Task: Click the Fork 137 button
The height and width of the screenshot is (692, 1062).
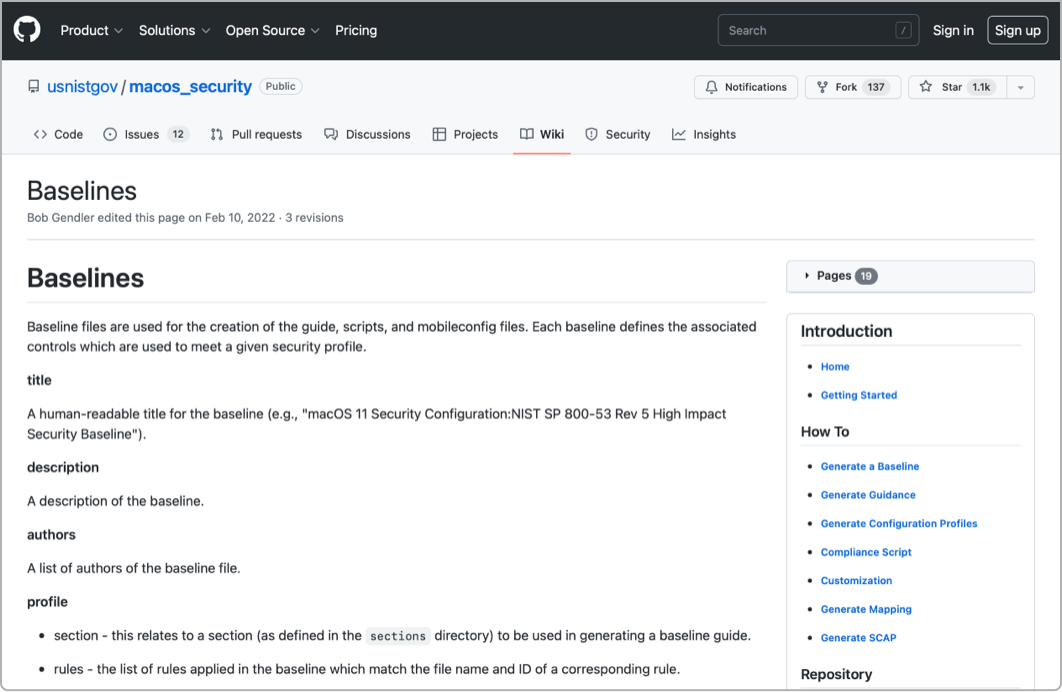Action: [x=853, y=87]
